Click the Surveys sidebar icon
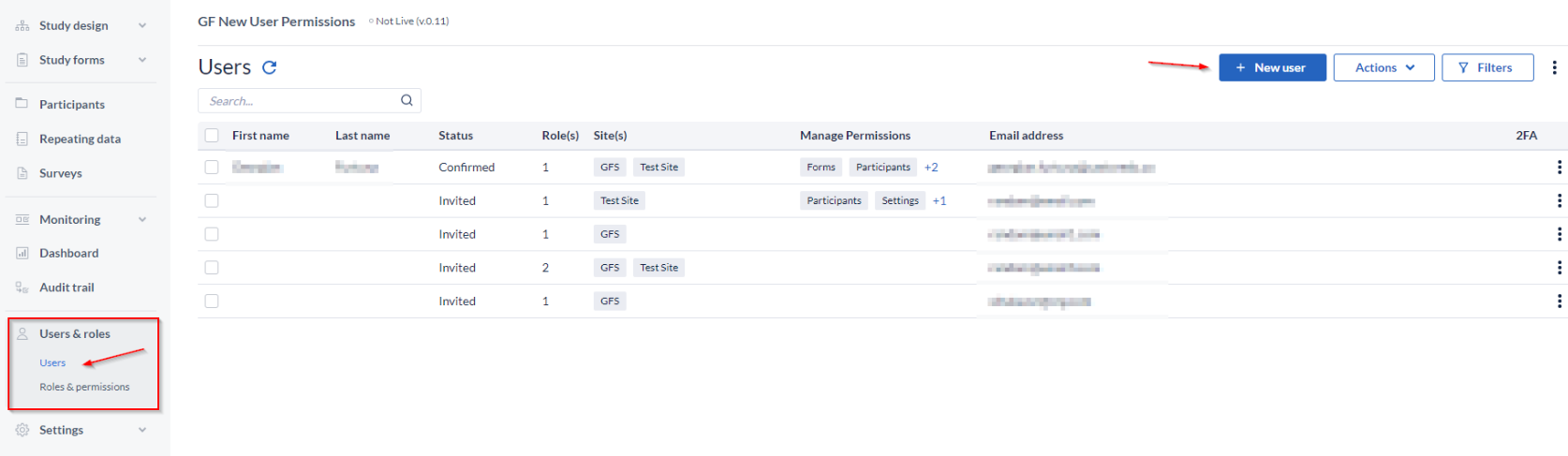1568x456 pixels. click(22, 173)
